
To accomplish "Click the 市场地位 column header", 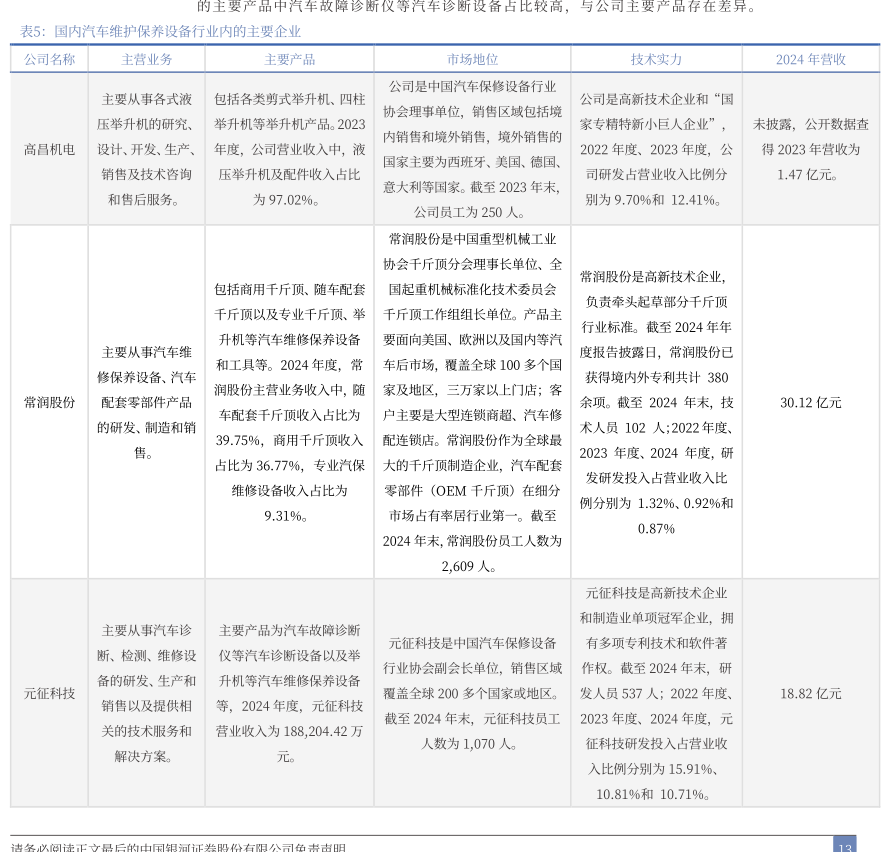I will pos(472,59).
